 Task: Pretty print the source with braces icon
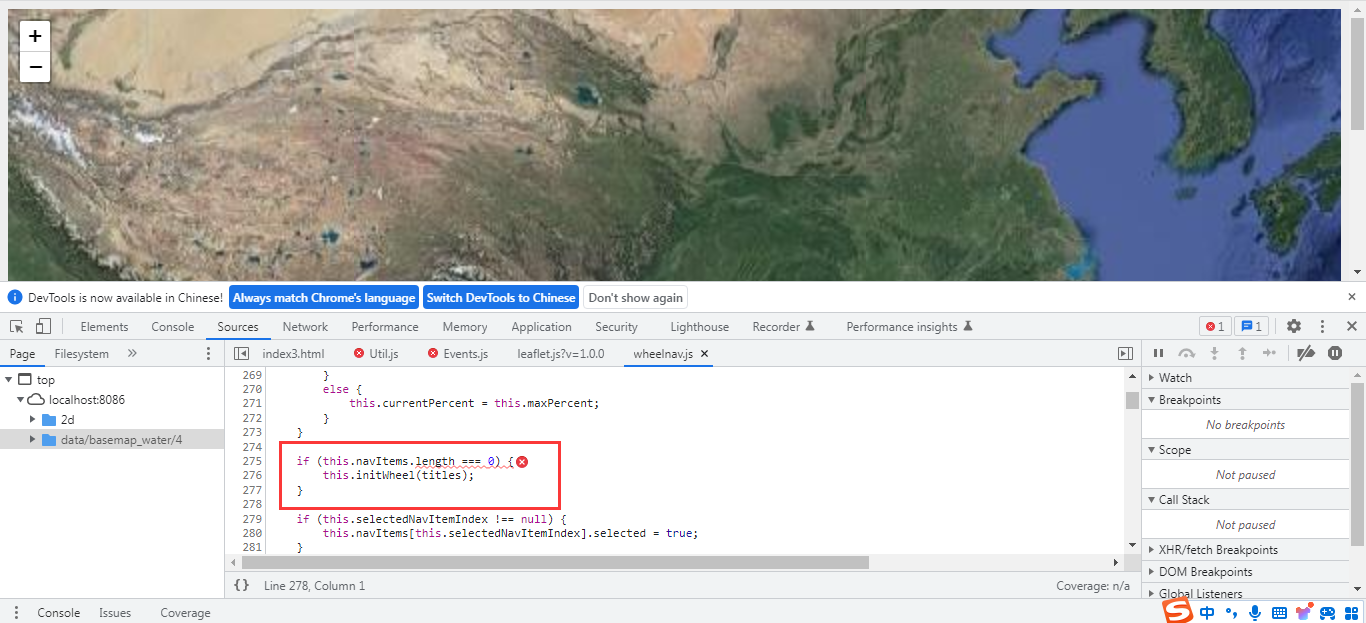coord(241,585)
